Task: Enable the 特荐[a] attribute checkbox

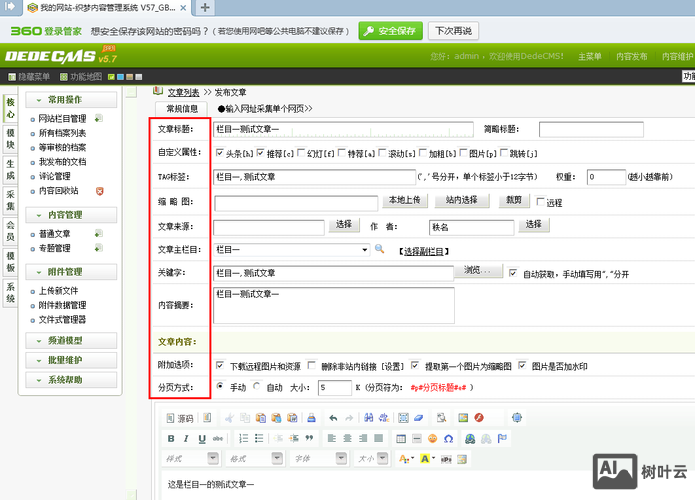Action: 342,153
